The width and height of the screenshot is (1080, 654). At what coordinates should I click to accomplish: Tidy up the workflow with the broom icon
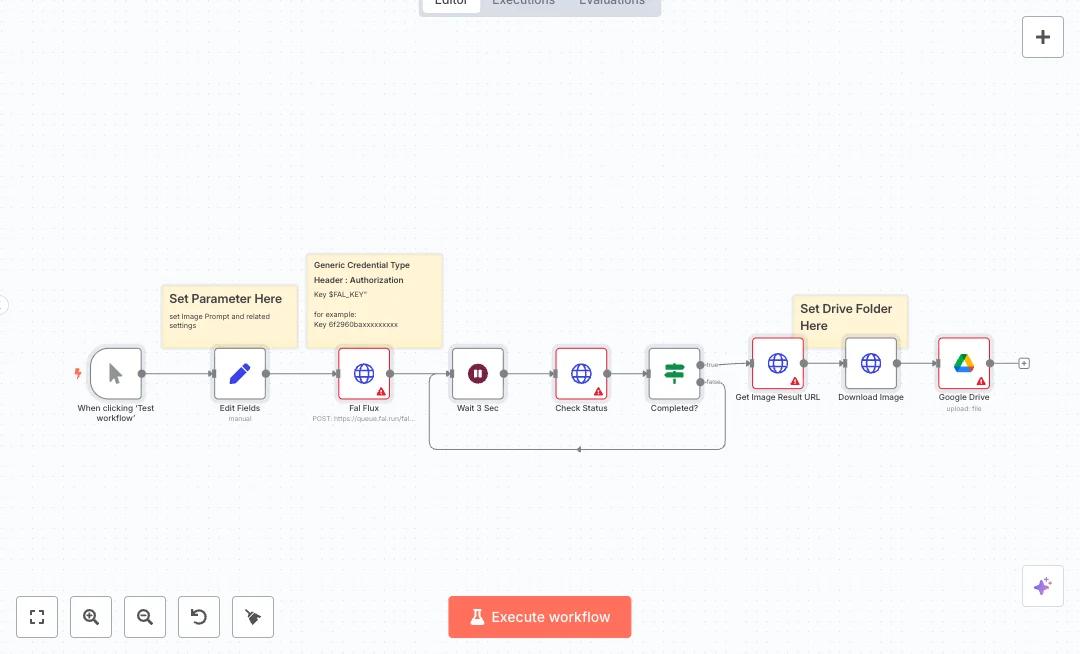coord(253,617)
